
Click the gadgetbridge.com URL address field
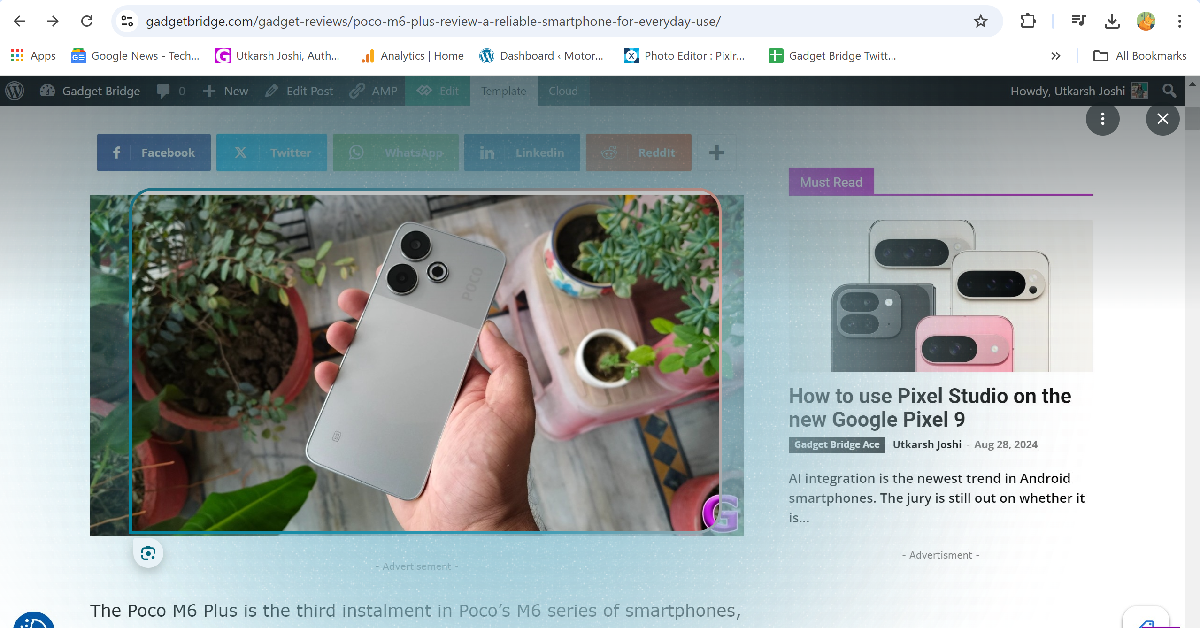pyautogui.click(x=432, y=21)
